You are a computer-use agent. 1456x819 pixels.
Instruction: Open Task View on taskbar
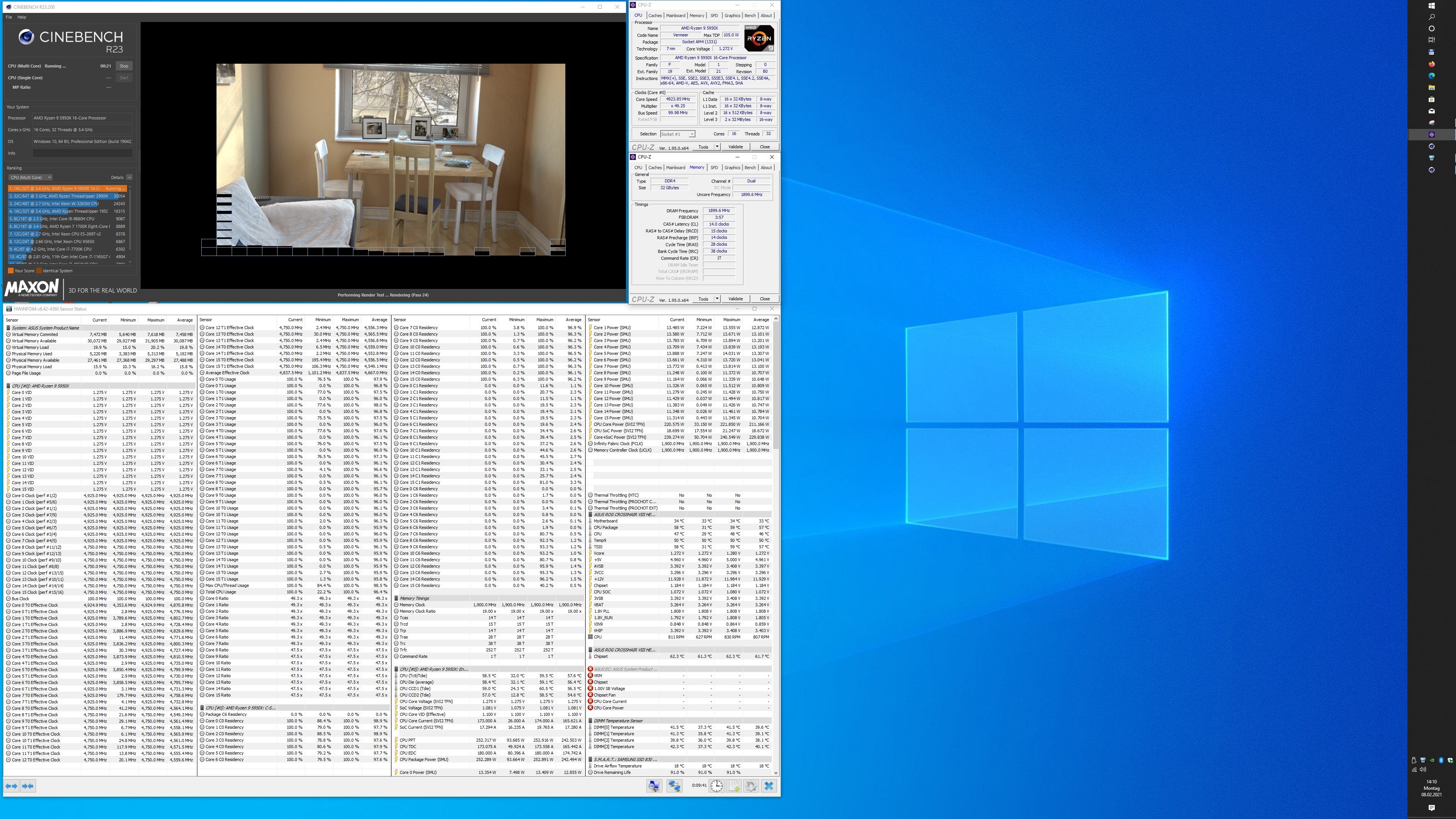[x=1432, y=39]
